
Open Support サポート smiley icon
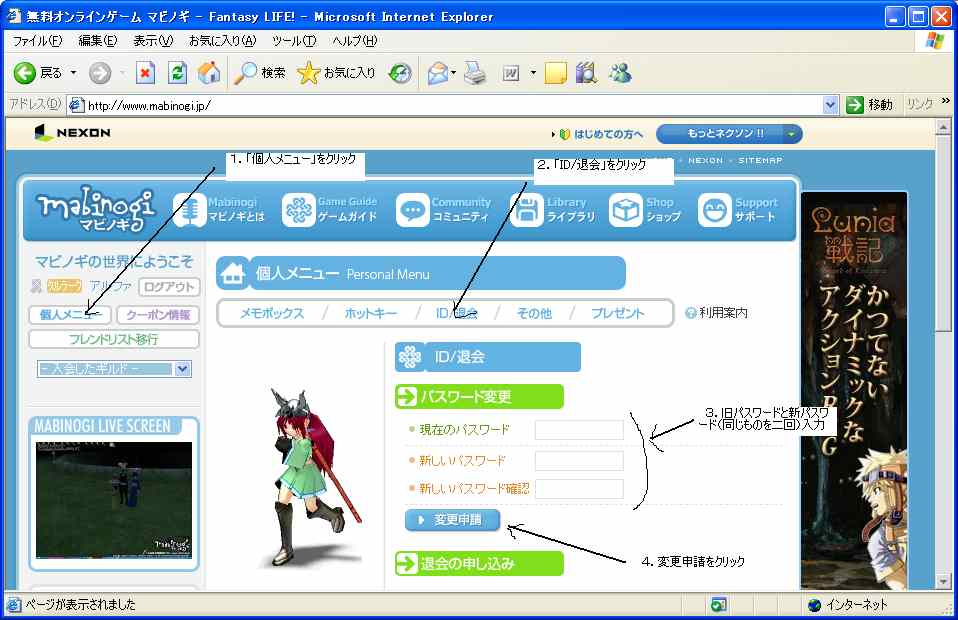click(714, 210)
